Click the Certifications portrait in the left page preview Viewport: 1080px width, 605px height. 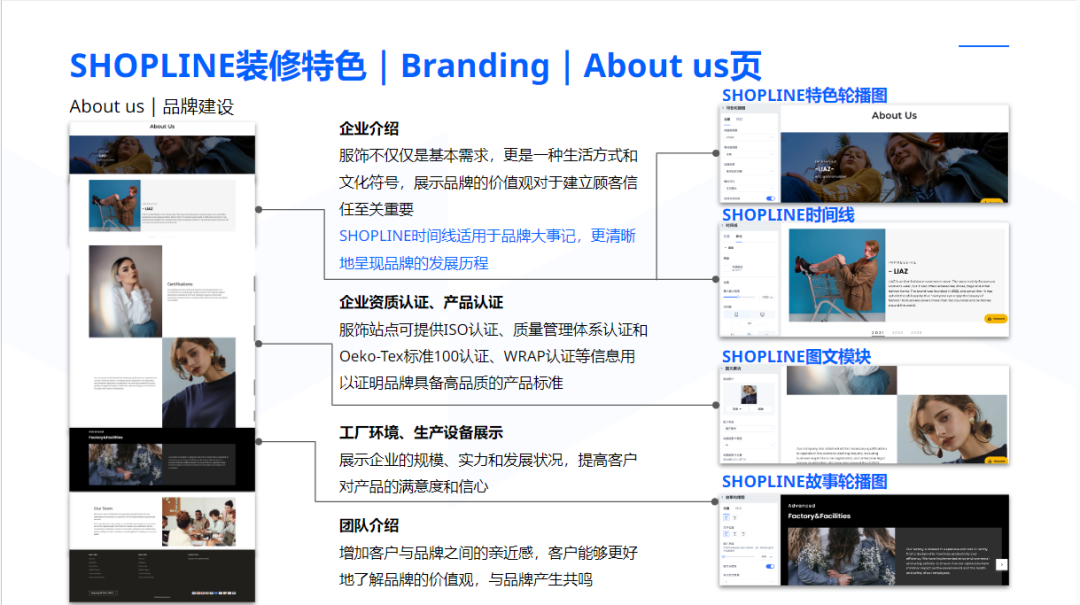click(125, 291)
